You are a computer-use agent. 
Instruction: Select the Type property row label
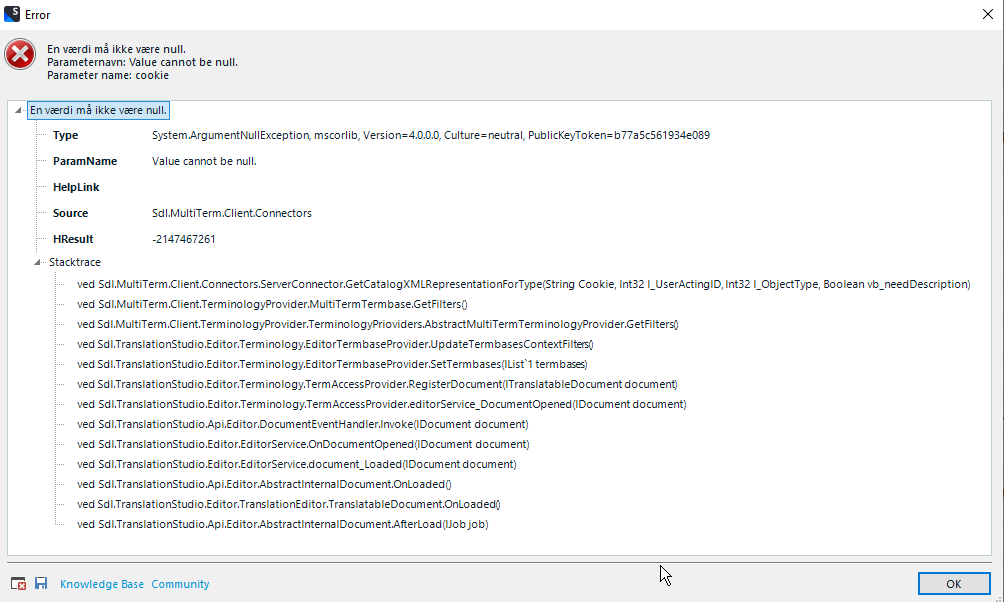point(65,135)
